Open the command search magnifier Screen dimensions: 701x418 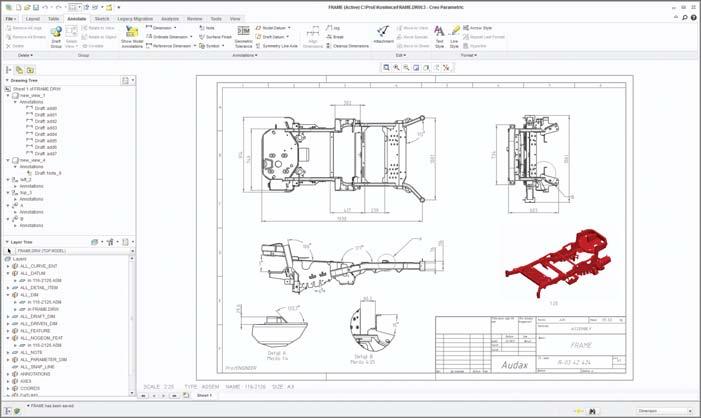pos(684,17)
